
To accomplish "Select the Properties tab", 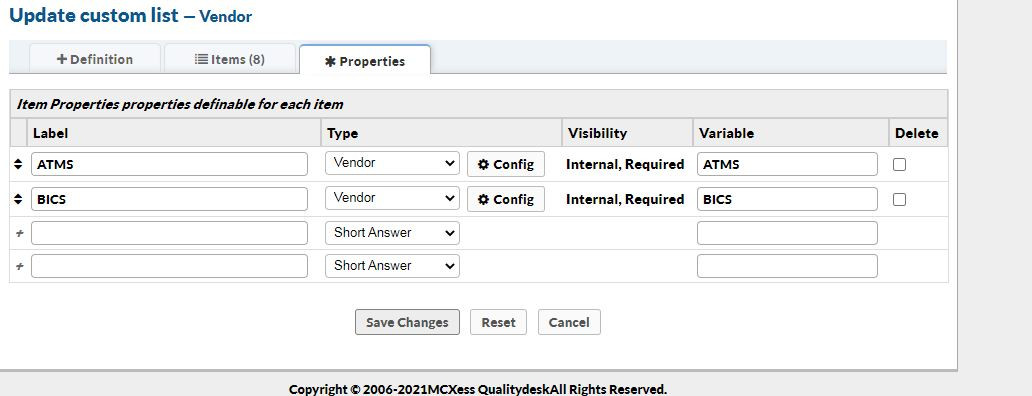I will tap(365, 61).
